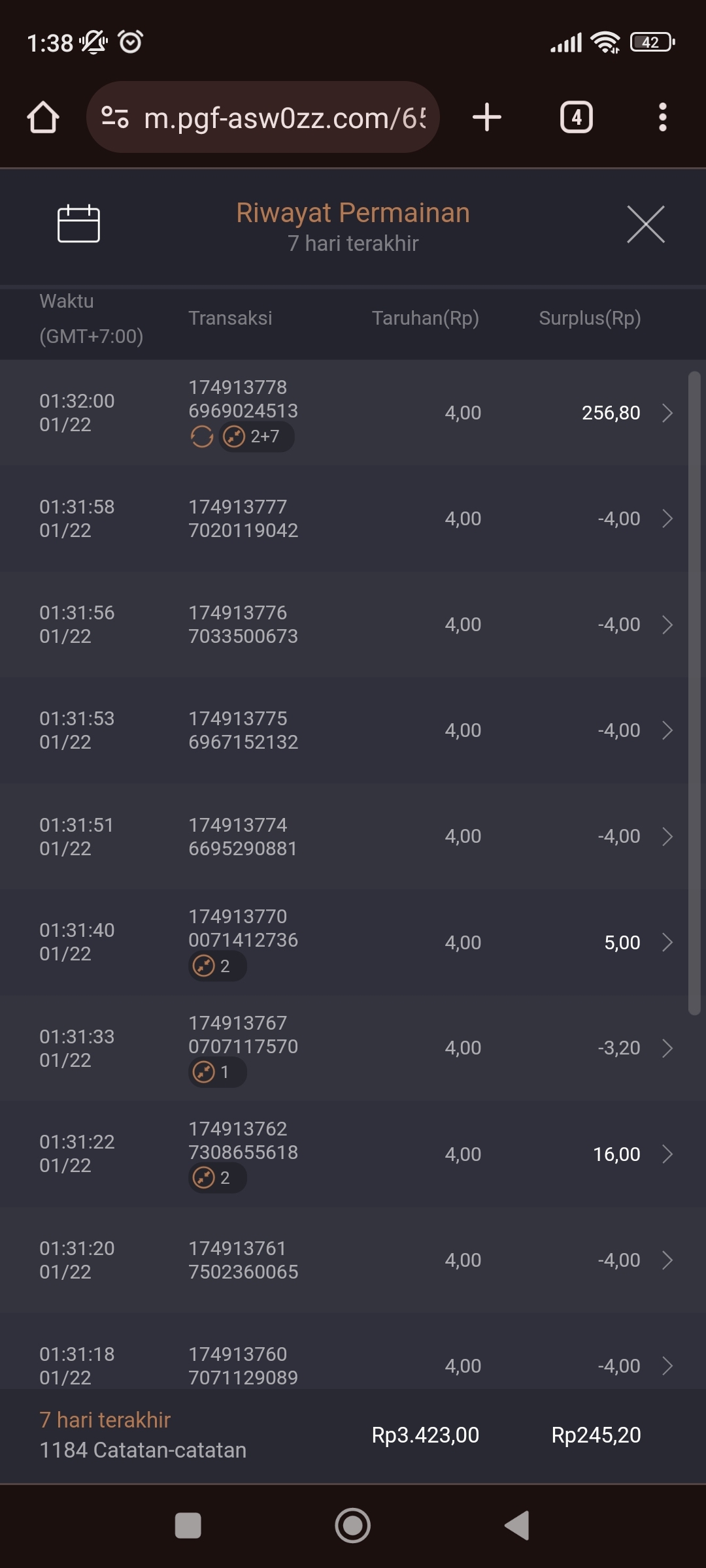Tap the site settings icon in address bar

(x=115, y=118)
